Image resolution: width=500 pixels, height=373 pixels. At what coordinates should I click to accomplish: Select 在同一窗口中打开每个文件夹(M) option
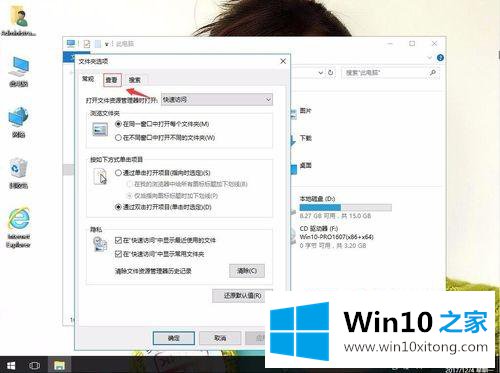click(x=162, y=124)
